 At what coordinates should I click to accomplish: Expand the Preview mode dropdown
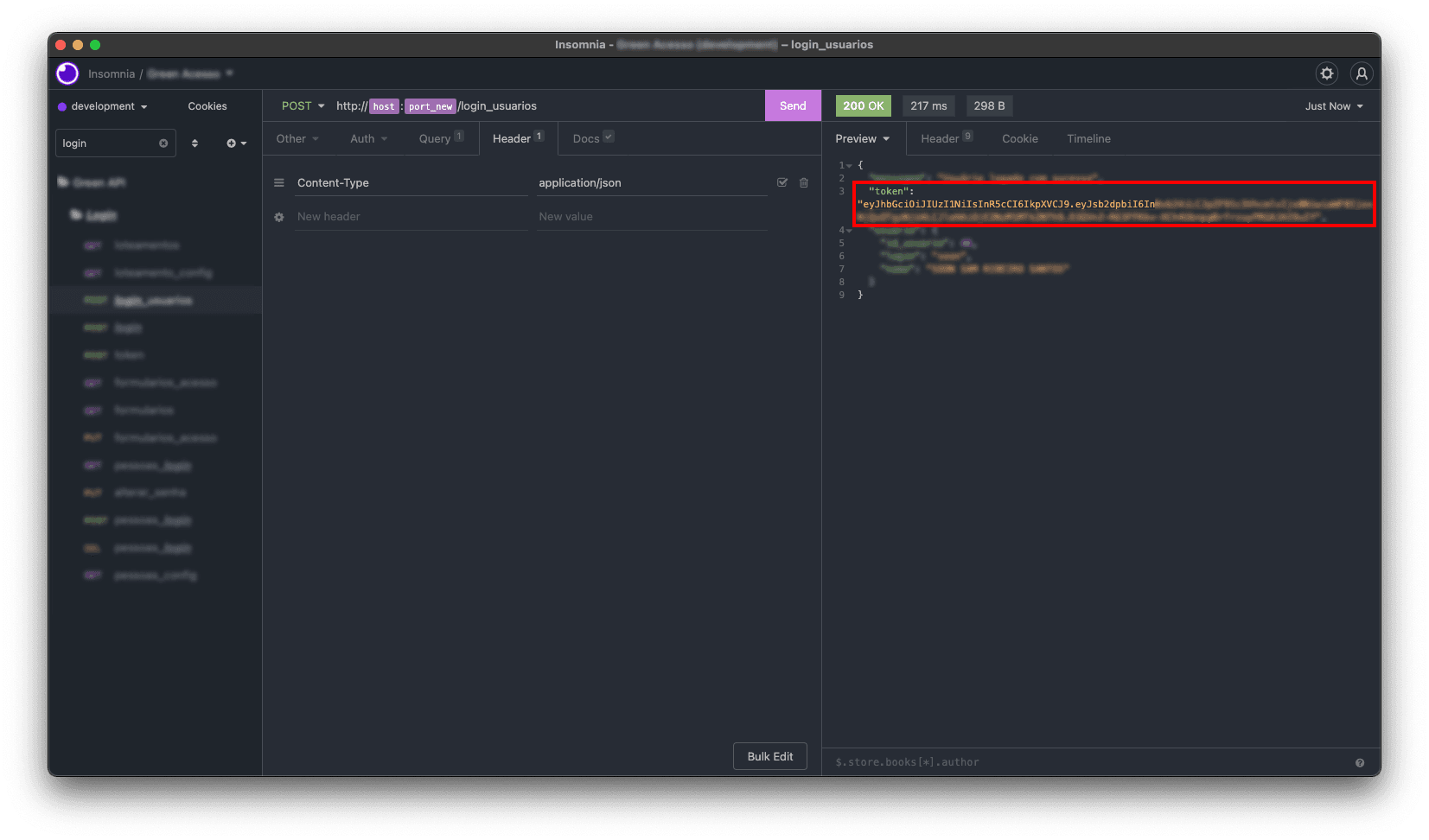862,139
